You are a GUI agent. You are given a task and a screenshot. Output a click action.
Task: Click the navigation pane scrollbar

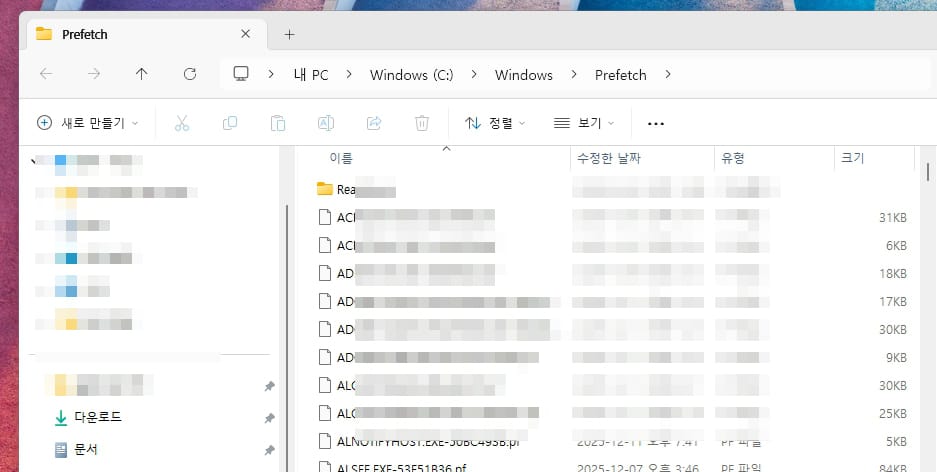(287, 338)
